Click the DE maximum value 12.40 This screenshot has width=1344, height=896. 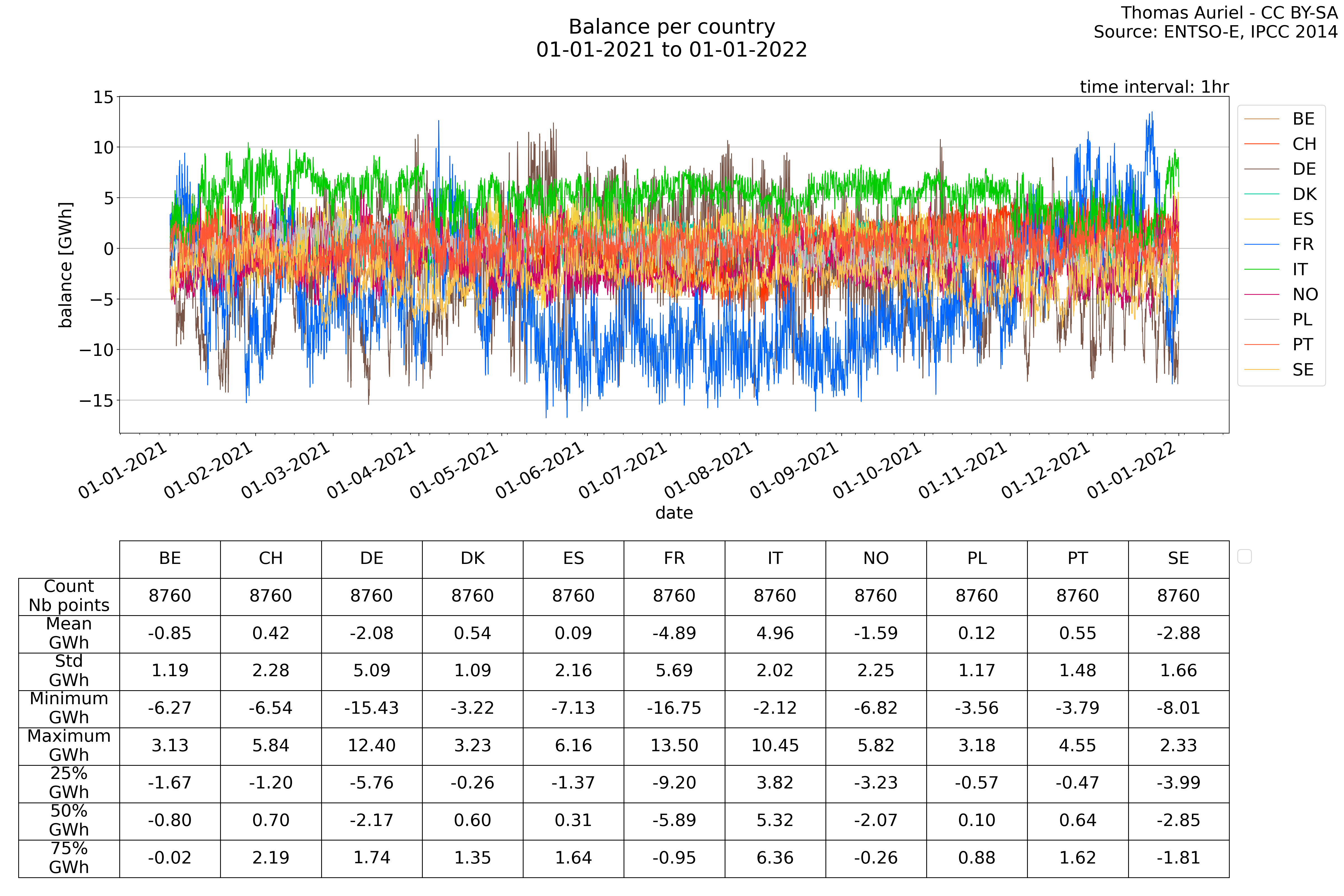[x=372, y=746]
